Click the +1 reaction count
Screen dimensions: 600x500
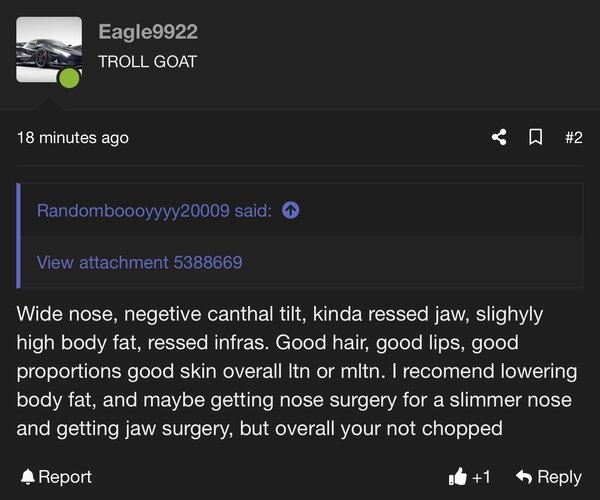(481, 477)
